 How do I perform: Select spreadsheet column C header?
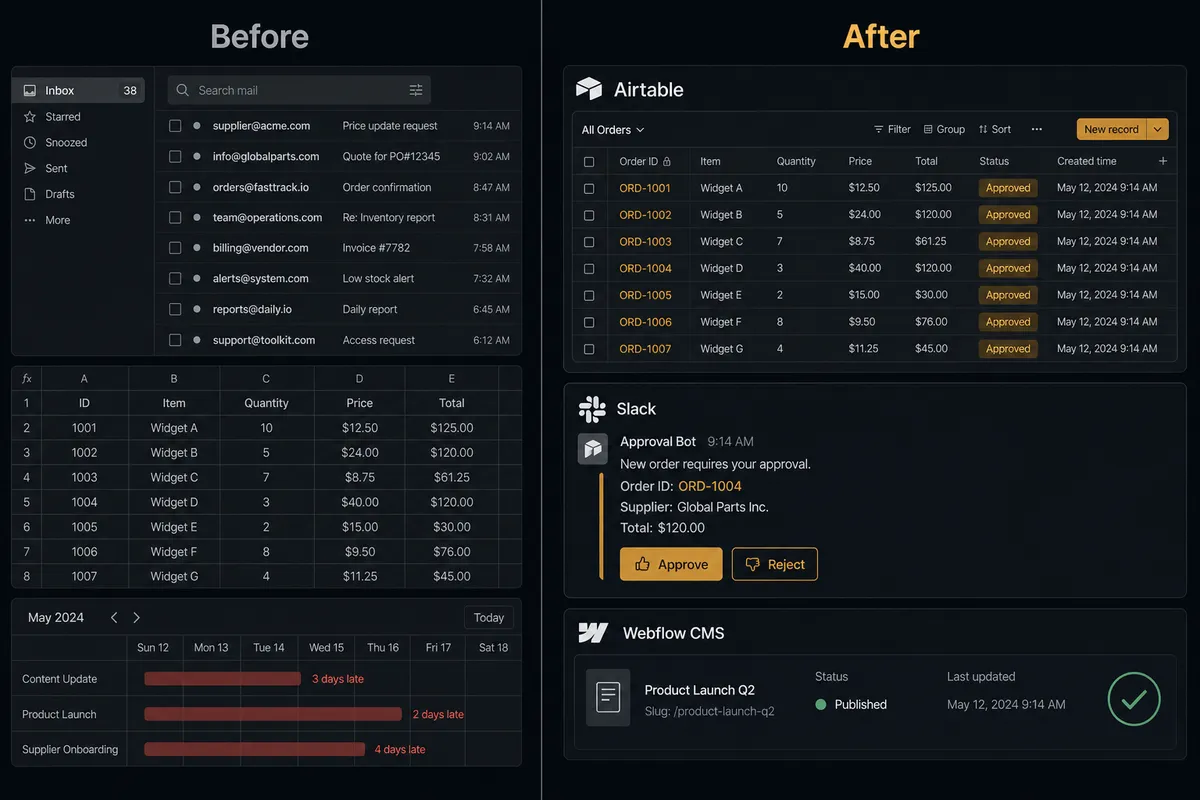pos(266,378)
